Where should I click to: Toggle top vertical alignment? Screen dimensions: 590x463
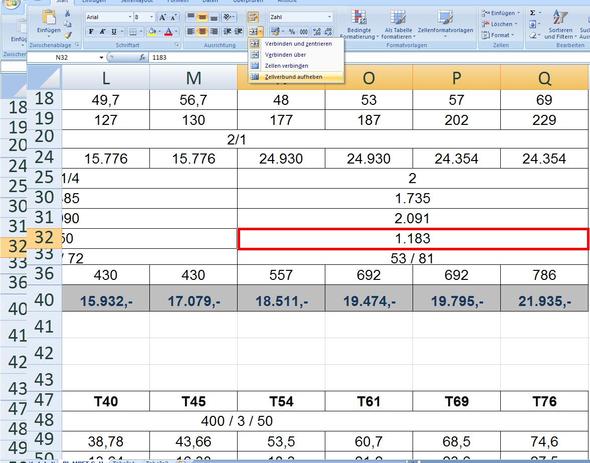tap(191, 17)
